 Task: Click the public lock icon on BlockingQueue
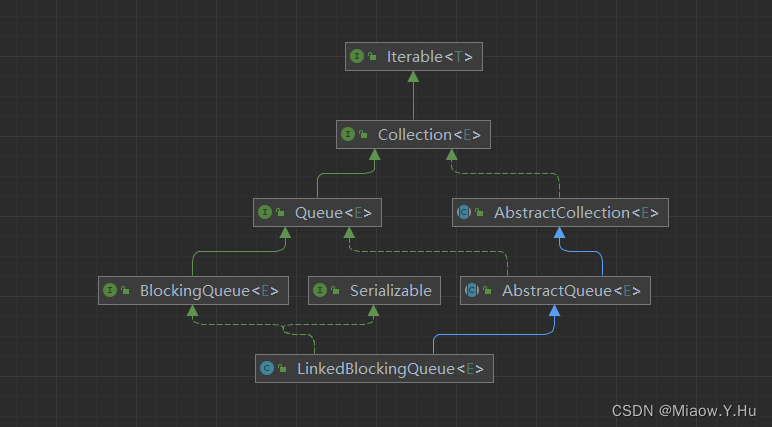[125, 290]
